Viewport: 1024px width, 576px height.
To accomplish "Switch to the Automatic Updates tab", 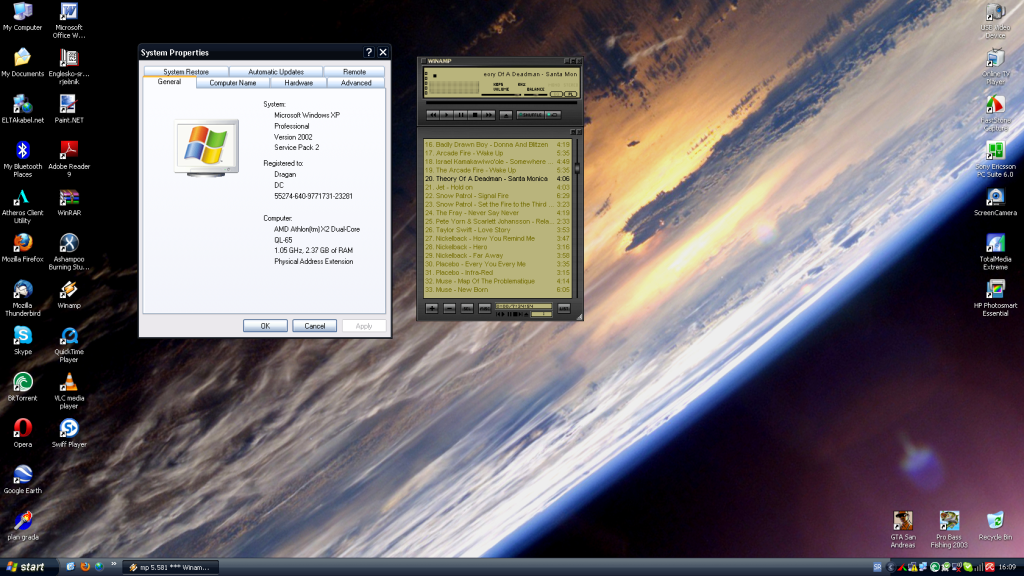I will 276,72.
